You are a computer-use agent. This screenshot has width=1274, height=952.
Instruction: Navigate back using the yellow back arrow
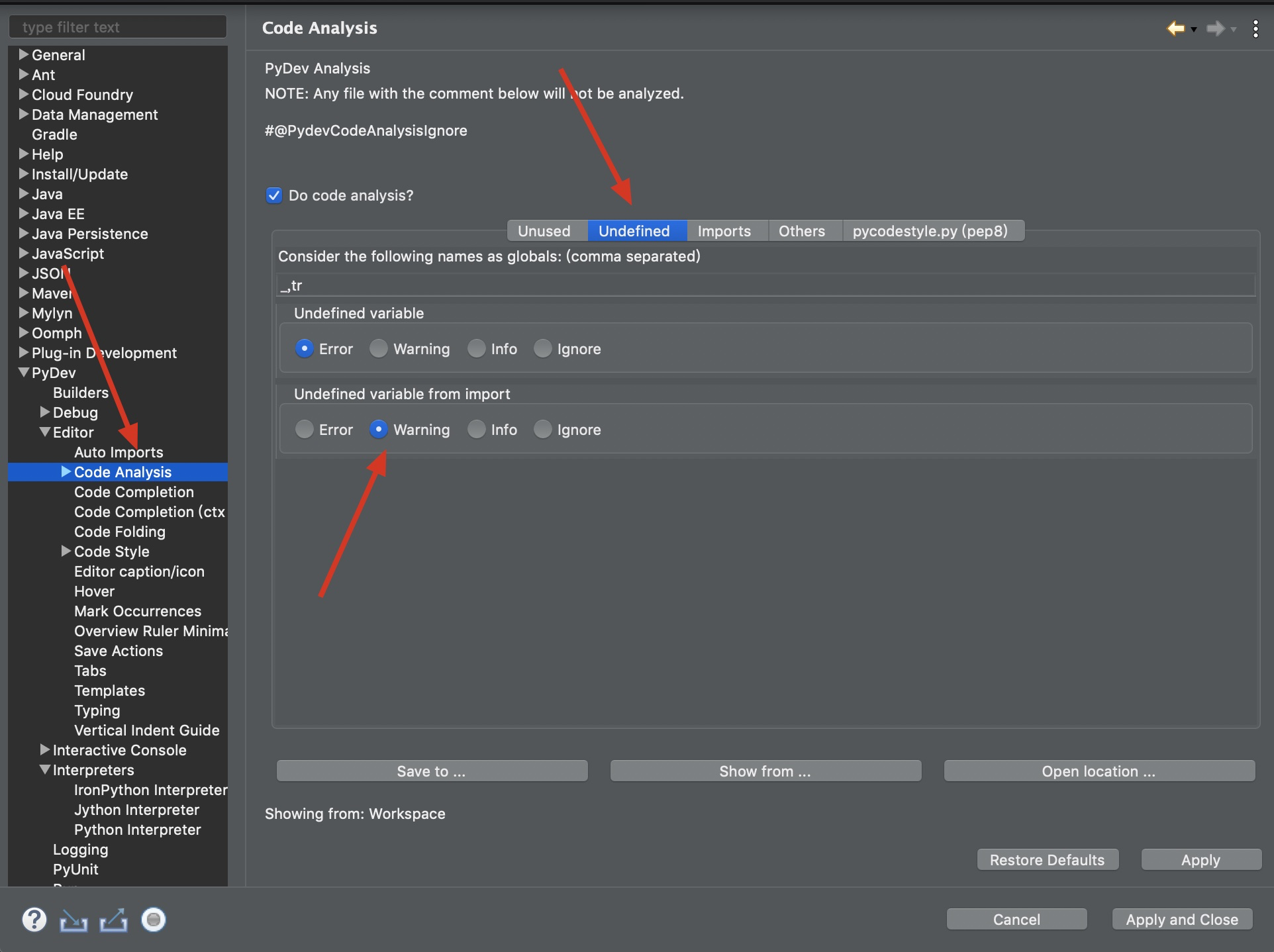click(x=1176, y=28)
